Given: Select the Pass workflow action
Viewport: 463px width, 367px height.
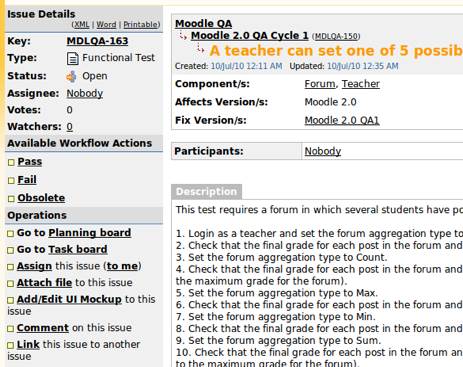Looking at the screenshot, I should click(x=30, y=162).
